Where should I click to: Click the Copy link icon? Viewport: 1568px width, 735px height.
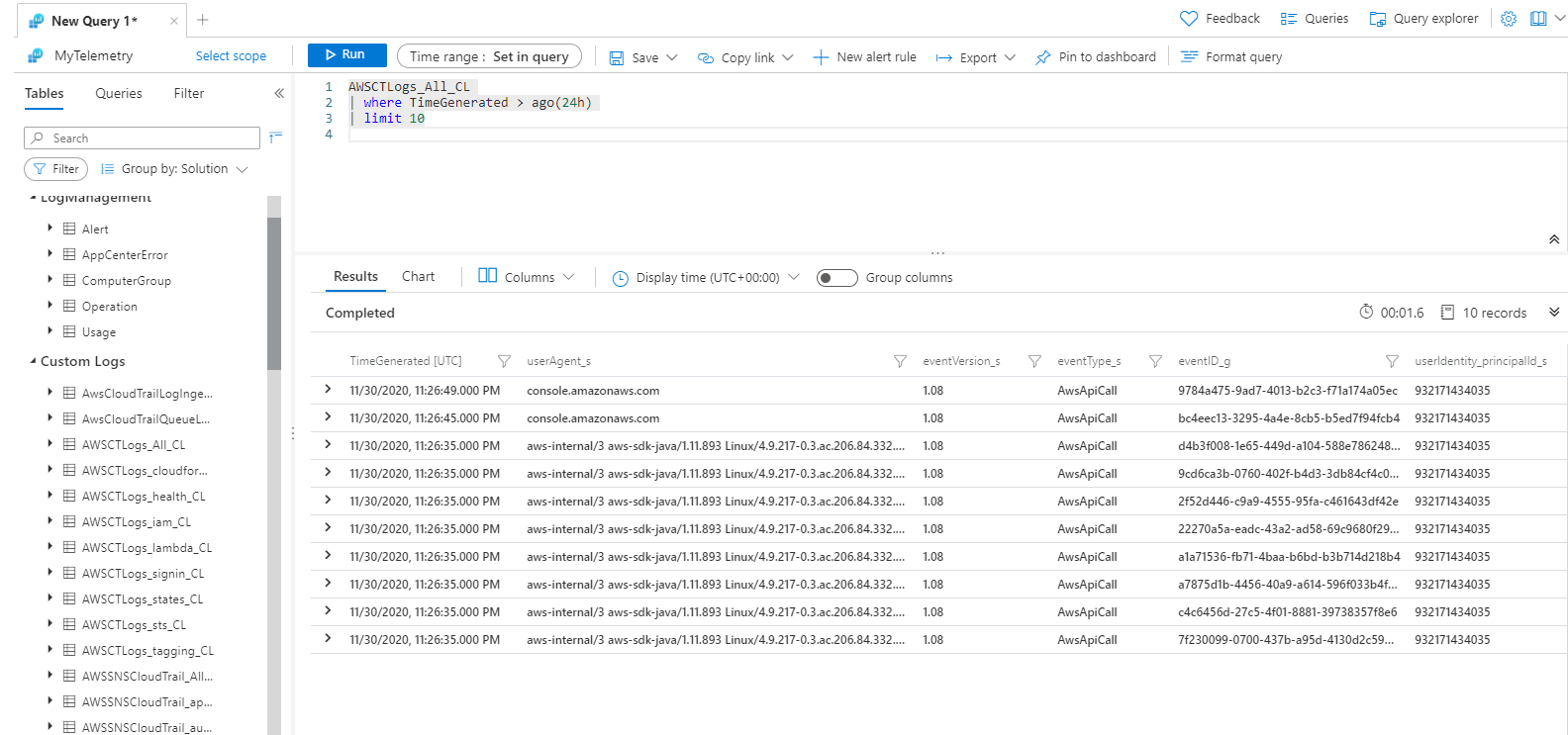706,57
